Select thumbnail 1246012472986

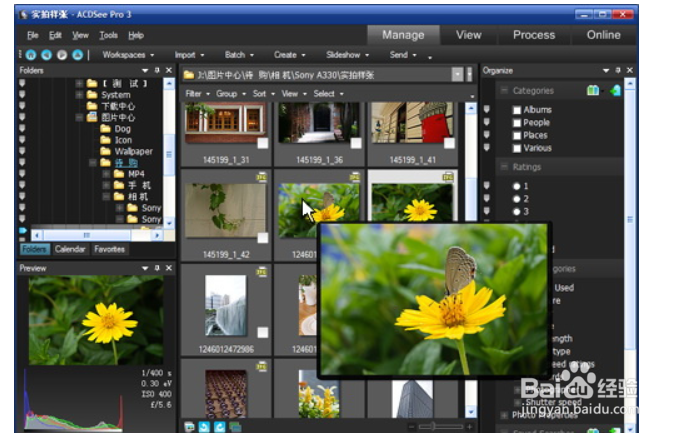(226, 309)
